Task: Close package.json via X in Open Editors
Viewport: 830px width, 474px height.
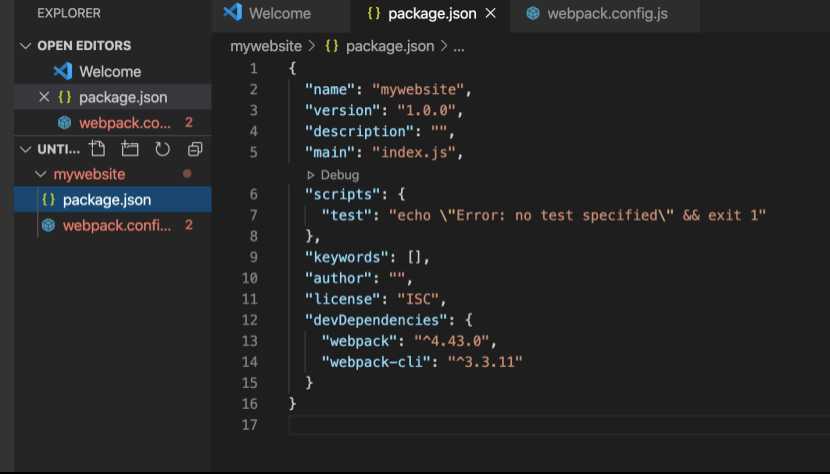Action: coord(44,97)
